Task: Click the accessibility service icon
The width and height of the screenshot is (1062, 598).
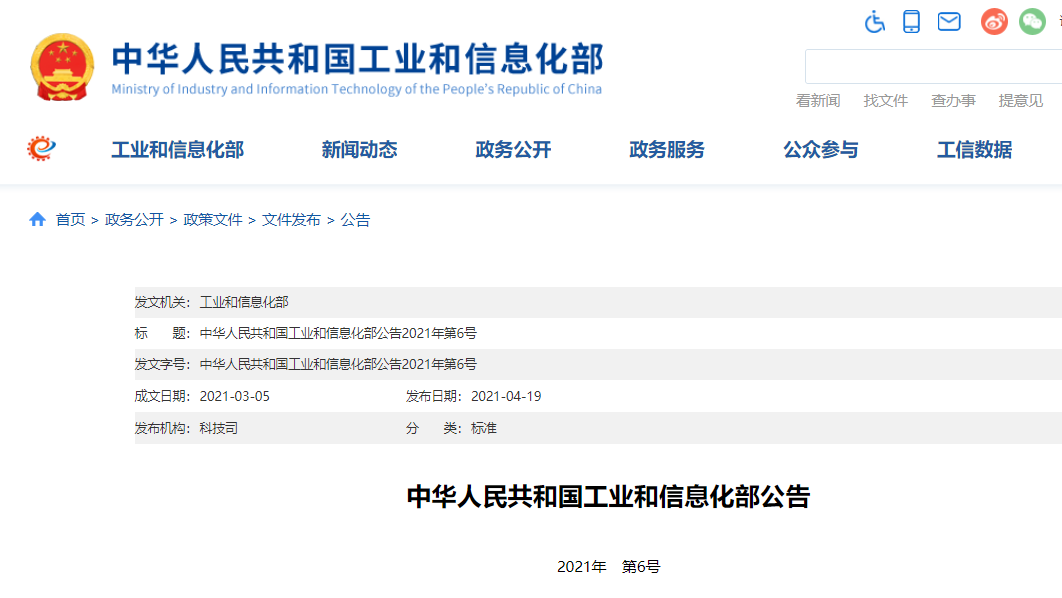Action: tap(874, 21)
